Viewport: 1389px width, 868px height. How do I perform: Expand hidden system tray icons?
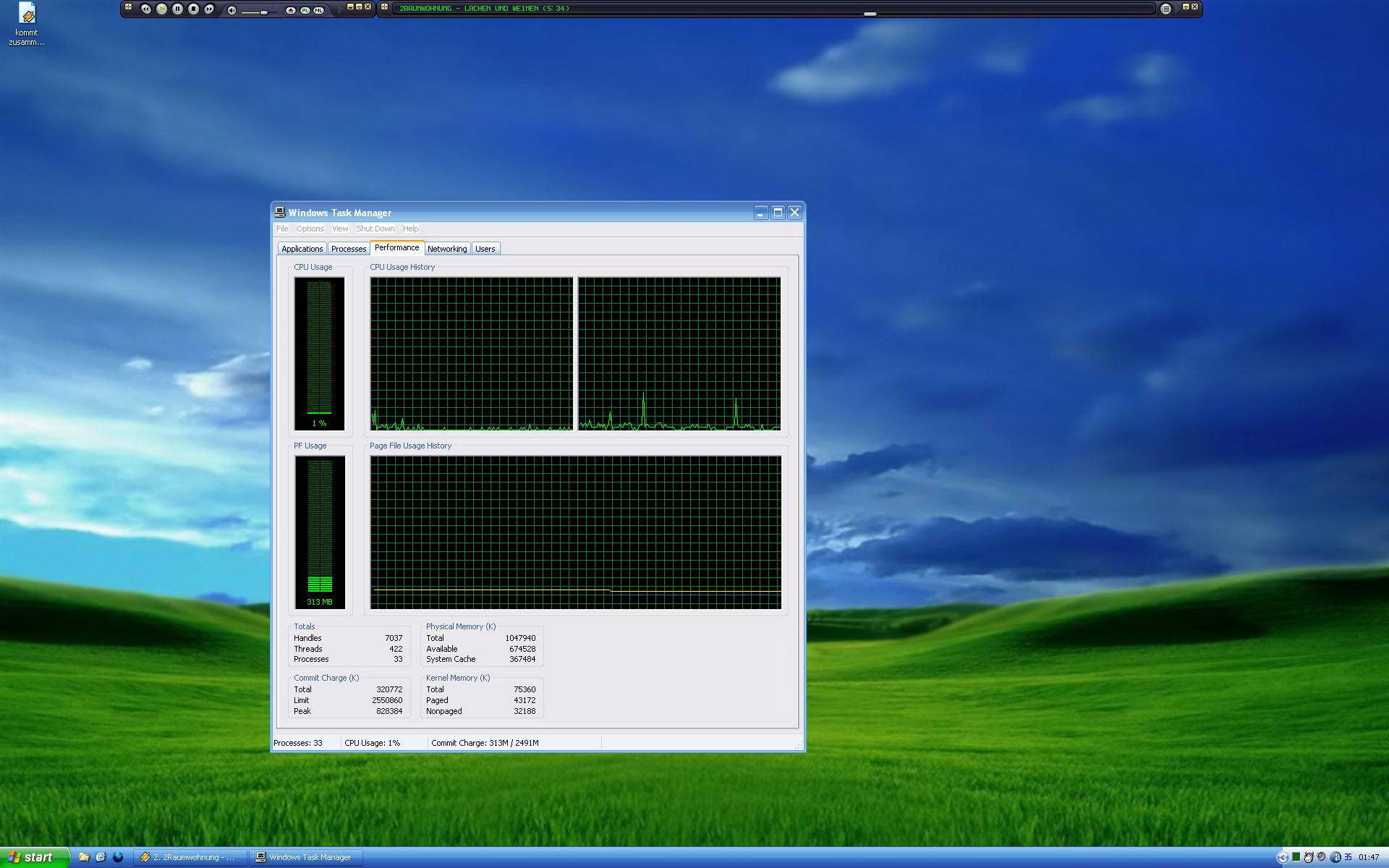pos(1282,857)
